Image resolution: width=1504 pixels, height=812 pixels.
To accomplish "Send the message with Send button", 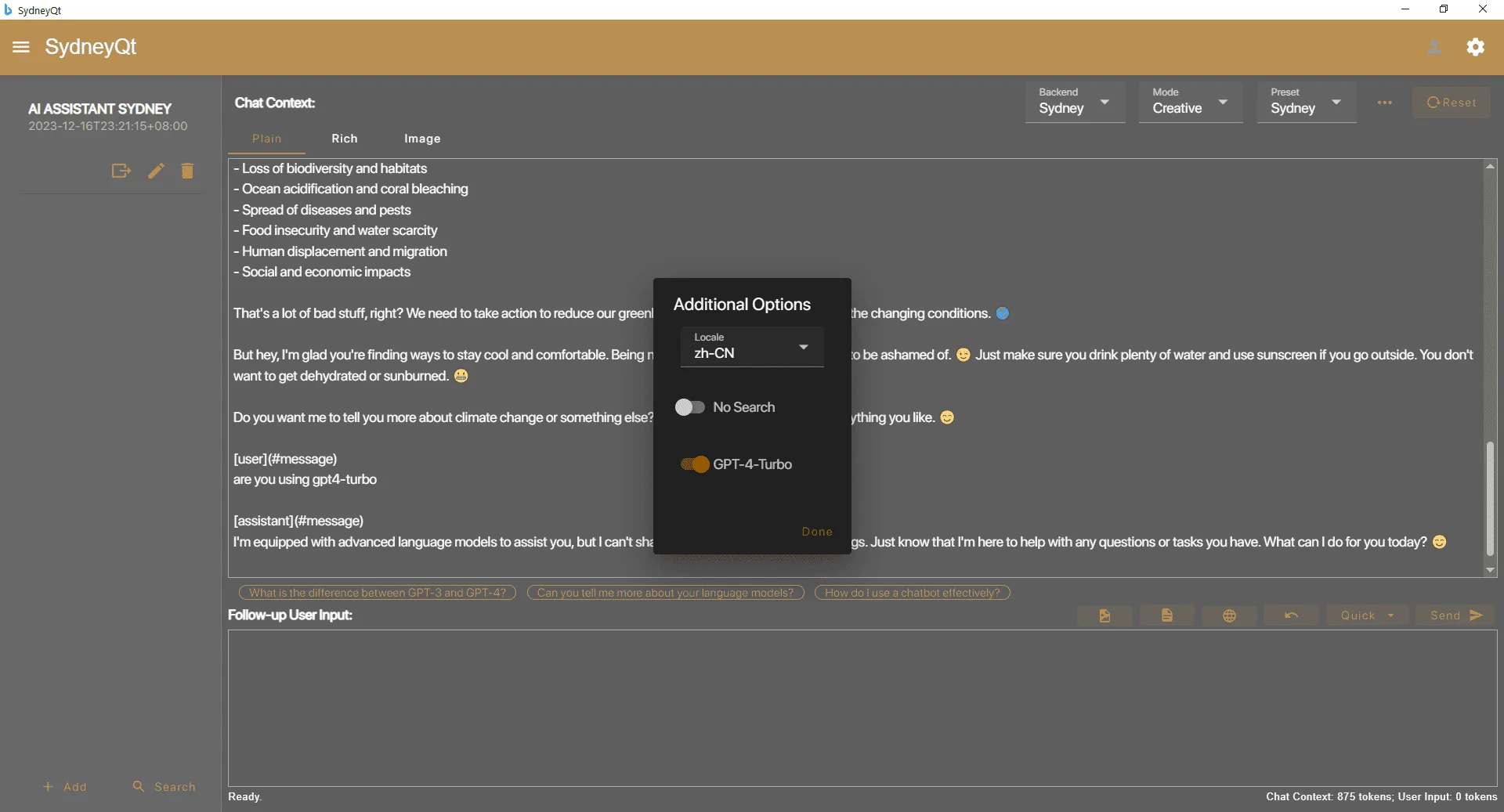I will (x=1456, y=615).
